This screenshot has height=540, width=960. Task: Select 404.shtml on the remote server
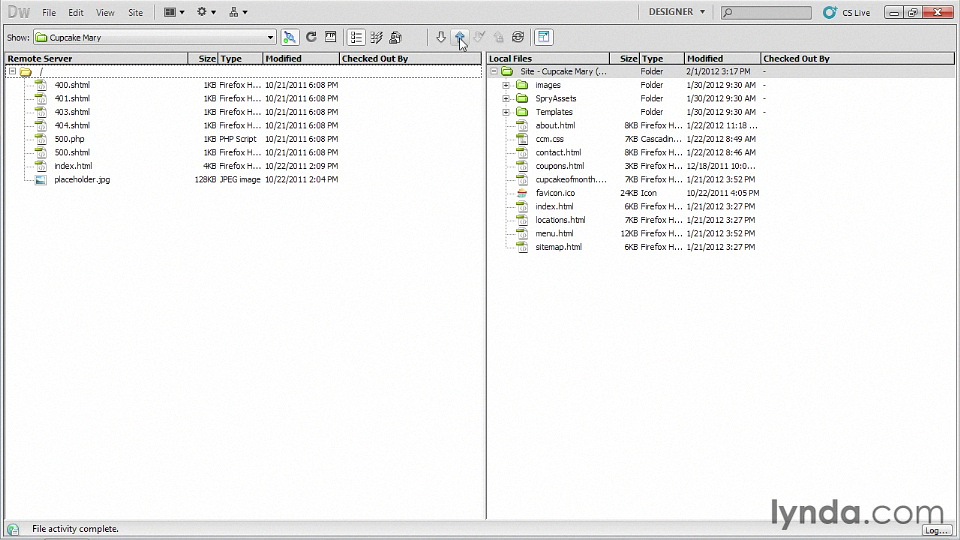coord(72,126)
